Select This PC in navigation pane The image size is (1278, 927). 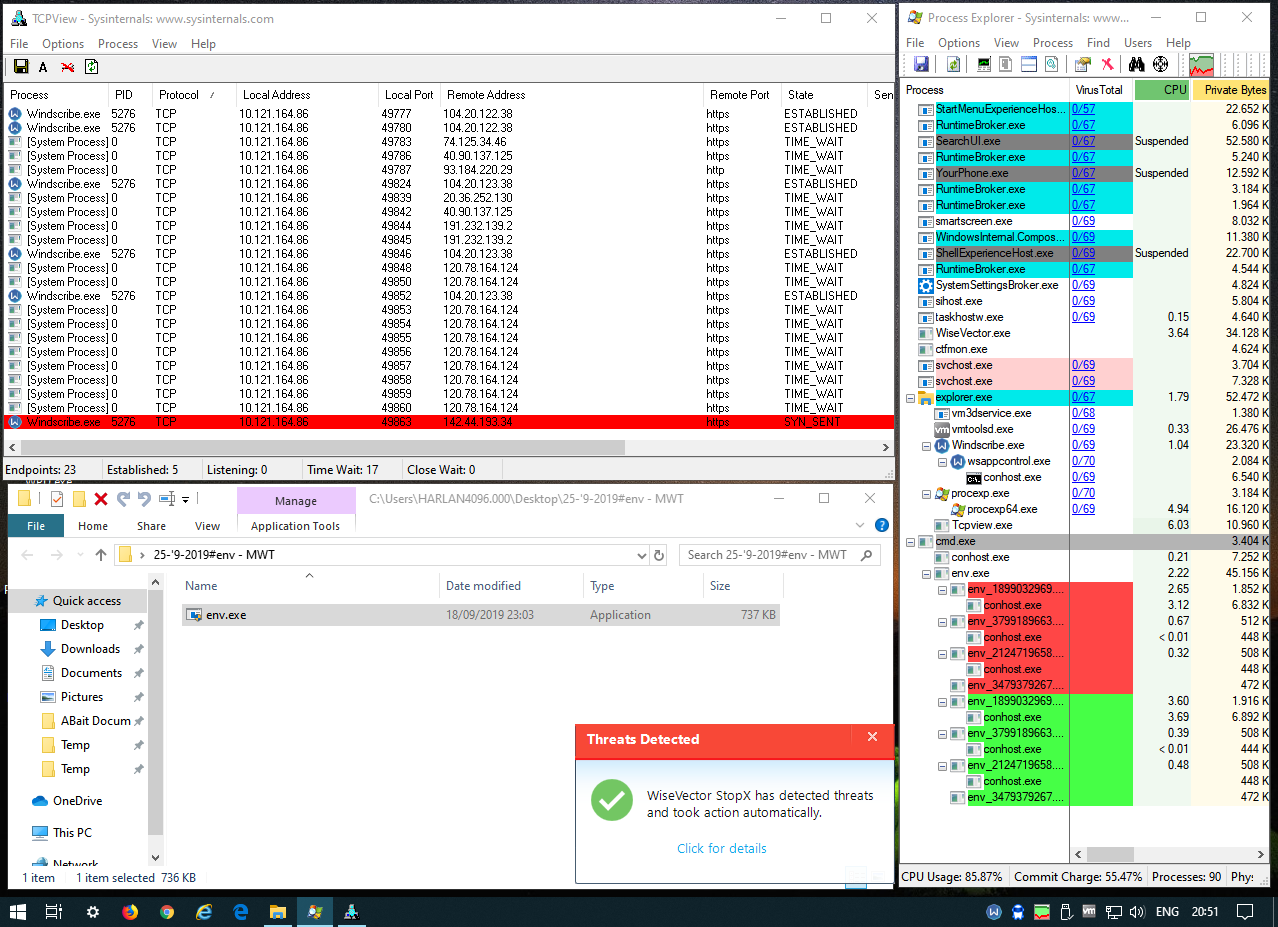coord(72,832)
